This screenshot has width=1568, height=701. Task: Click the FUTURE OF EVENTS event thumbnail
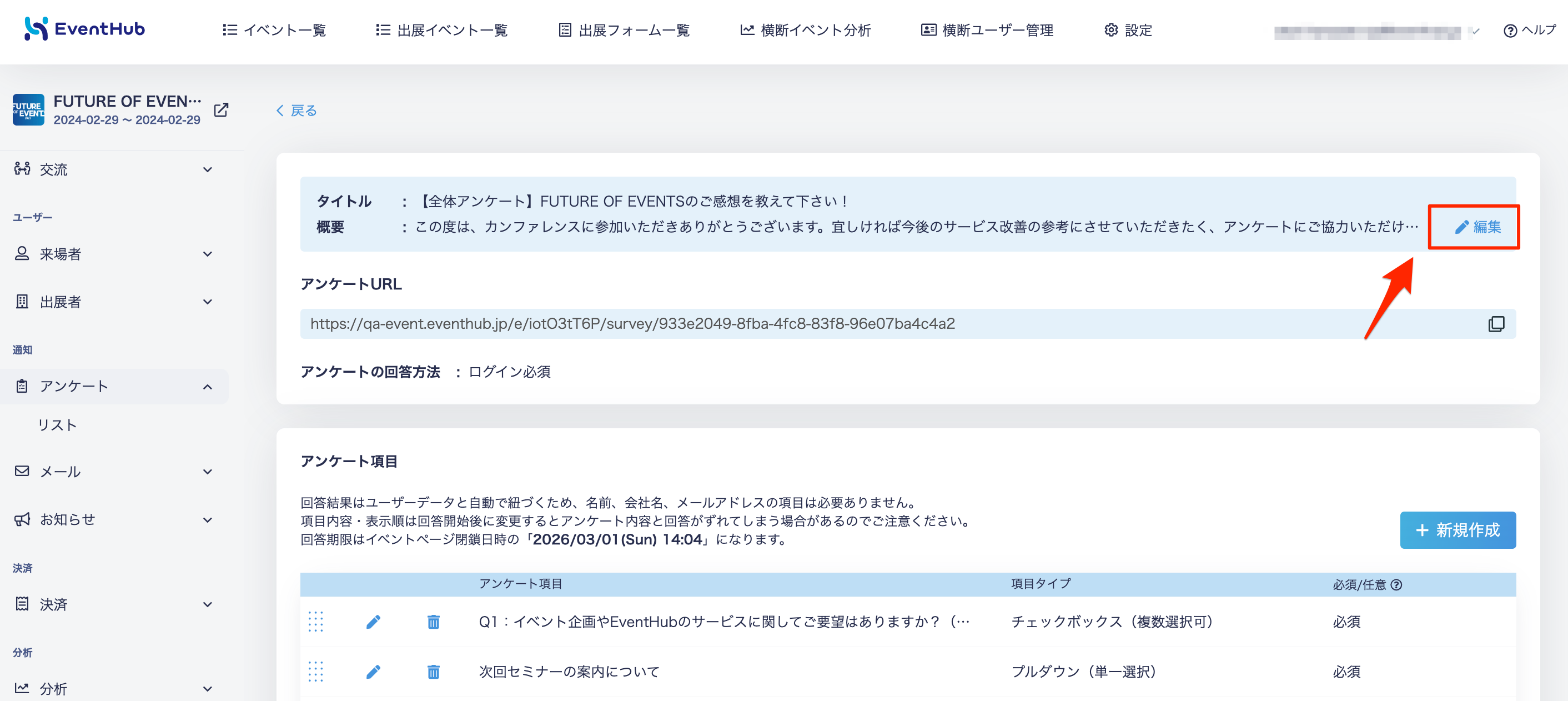28,110
